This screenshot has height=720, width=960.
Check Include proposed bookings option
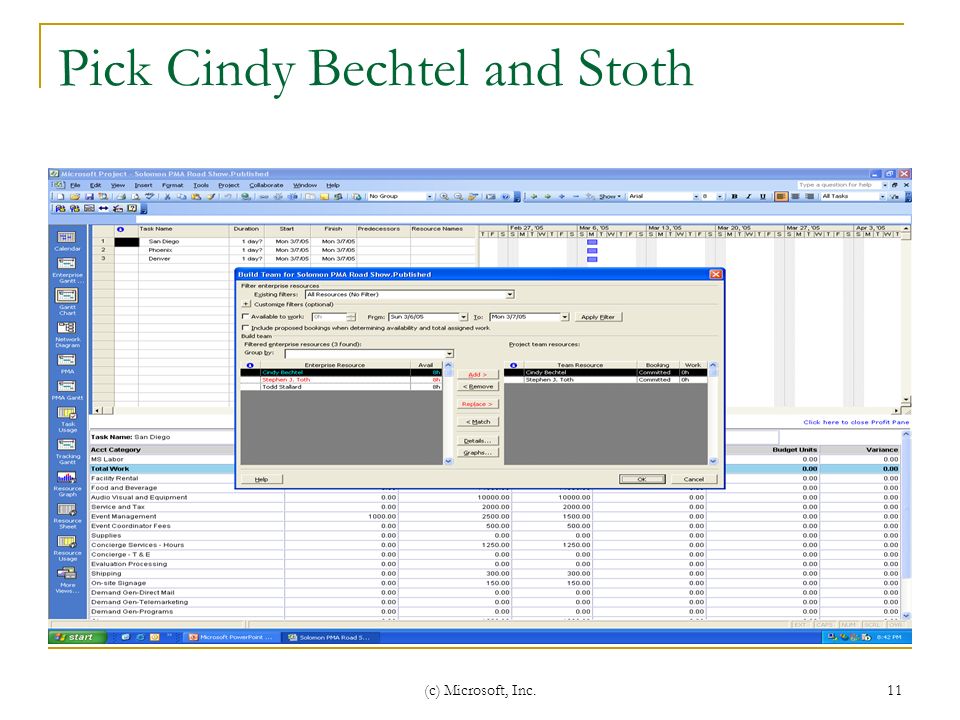pos(246,328)
